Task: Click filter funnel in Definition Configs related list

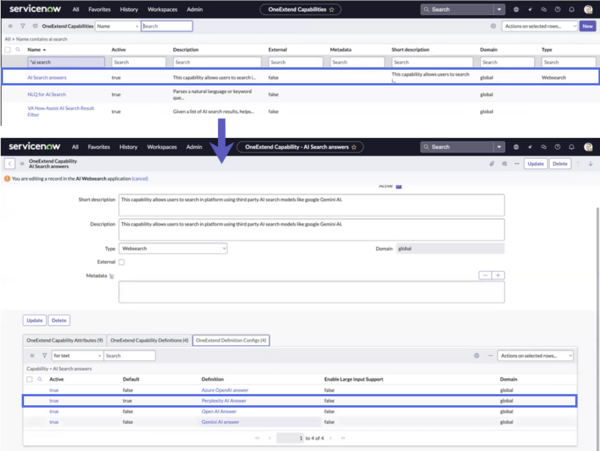Action: tap(44, 355)
